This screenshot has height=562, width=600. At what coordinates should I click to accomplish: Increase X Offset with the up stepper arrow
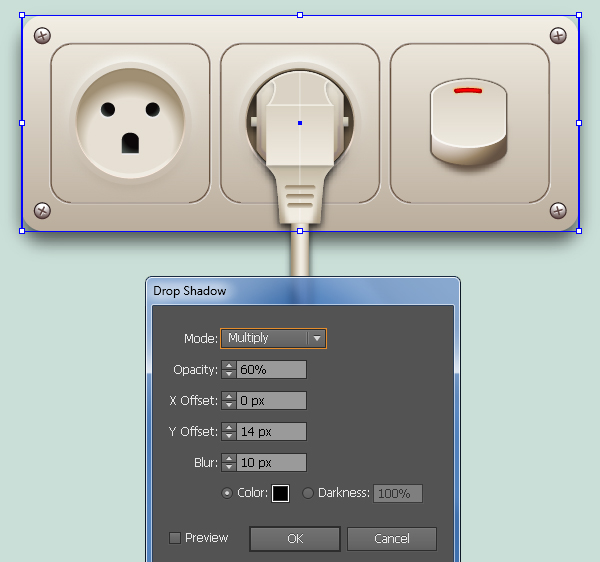pos(229,397)
